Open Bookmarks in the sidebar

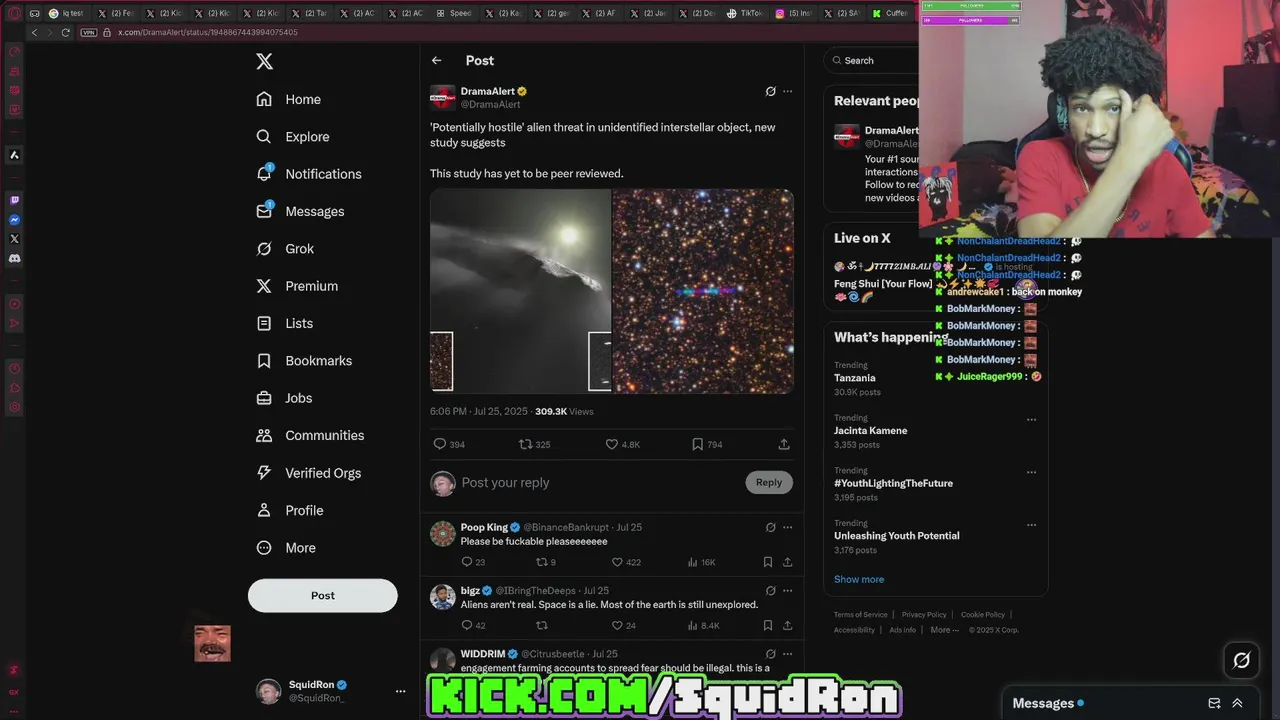tap(304, 361)
